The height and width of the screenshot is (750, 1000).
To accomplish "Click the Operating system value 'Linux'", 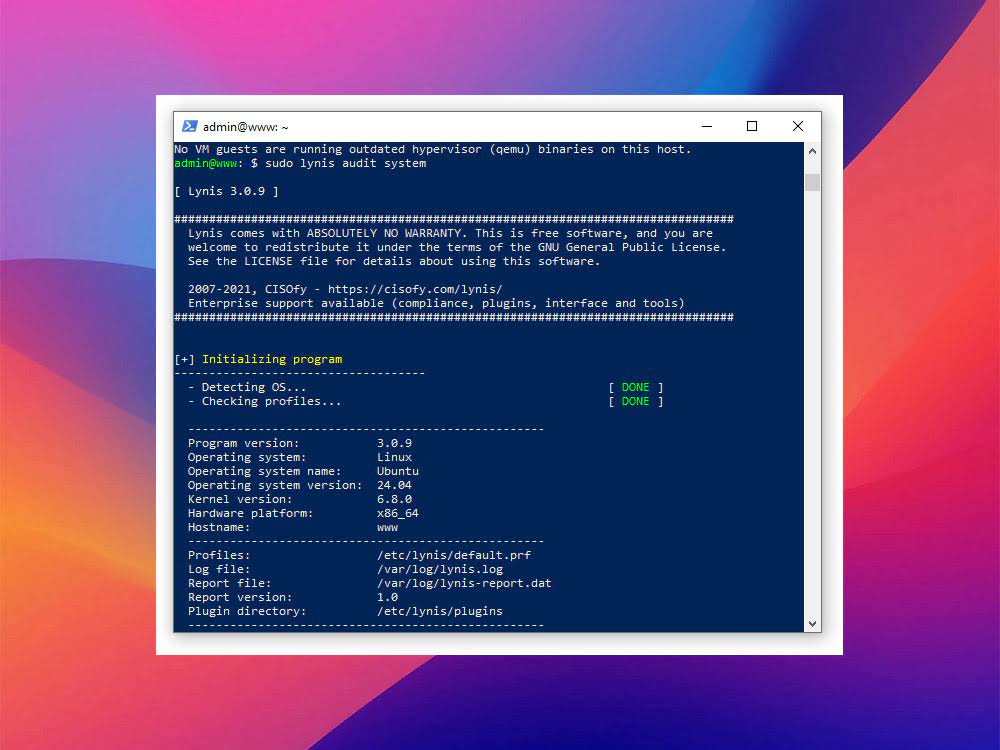I will tap(395, 457).
